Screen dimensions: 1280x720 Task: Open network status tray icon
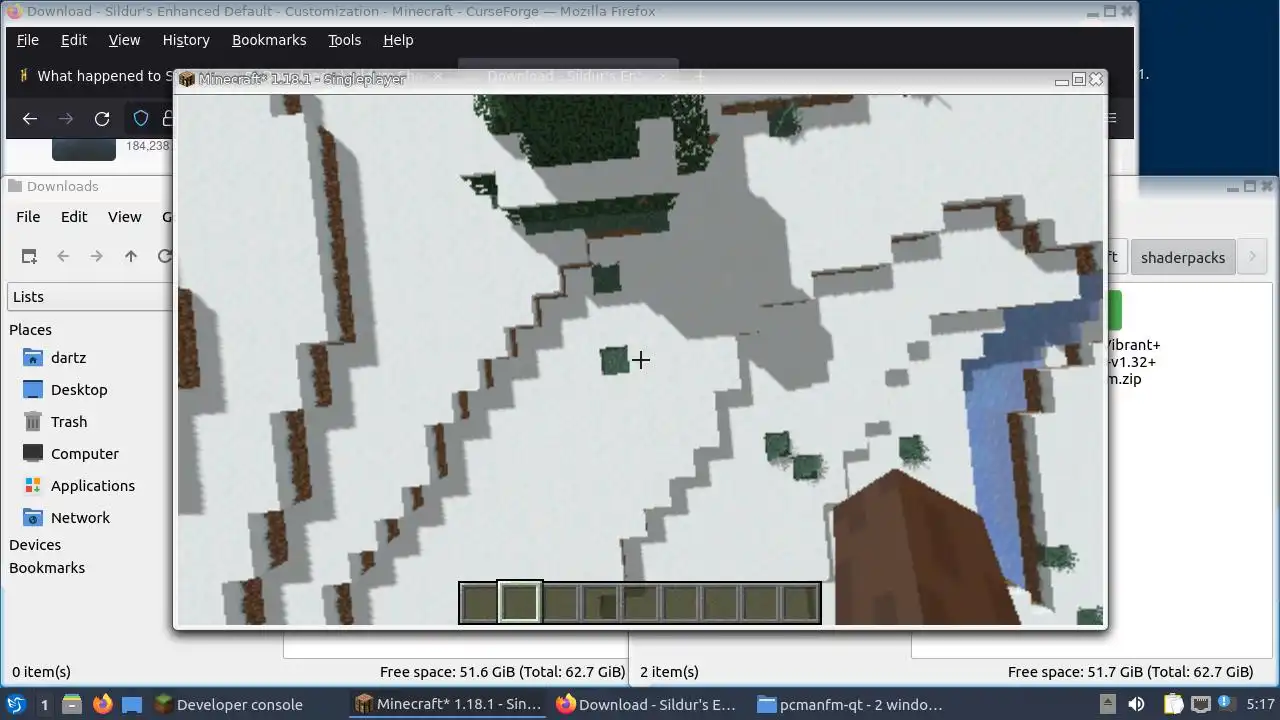click(x=1200, y=704)
